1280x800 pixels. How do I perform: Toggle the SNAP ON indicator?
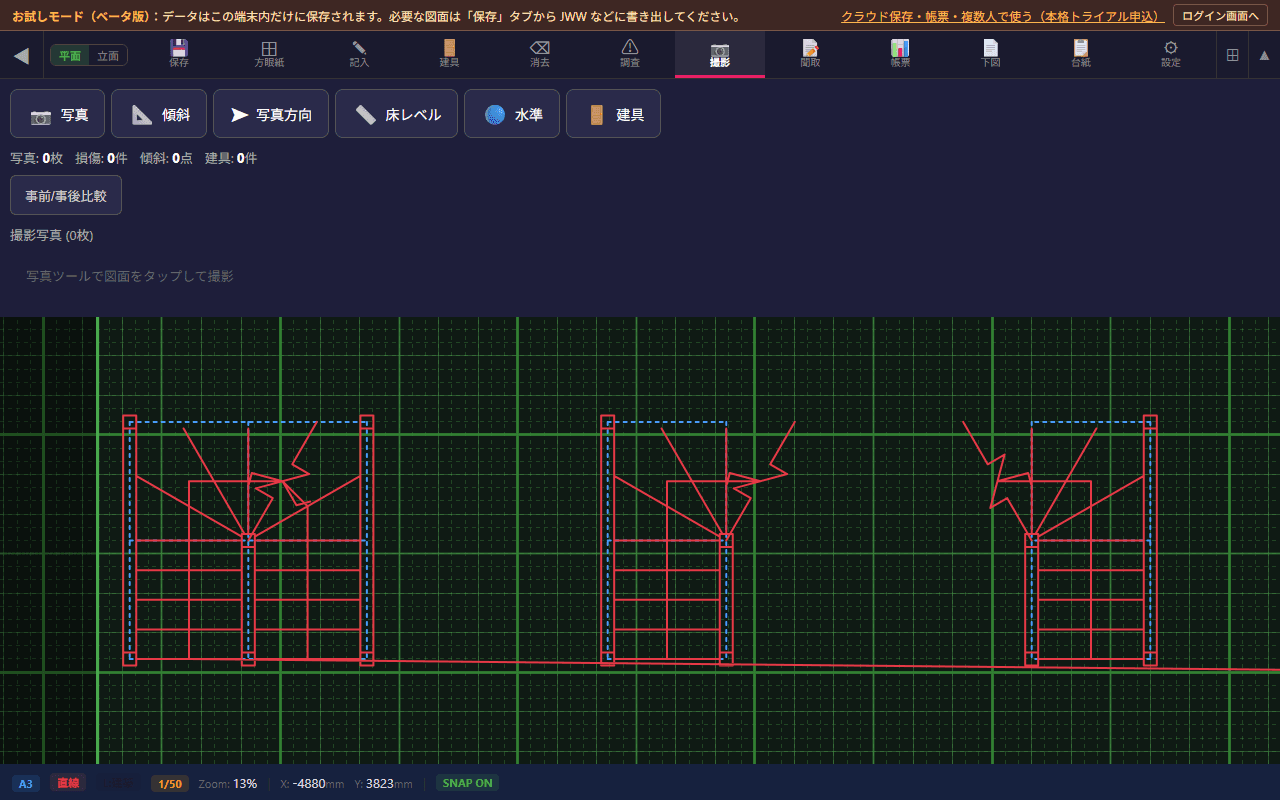click(x=467, y=783)
